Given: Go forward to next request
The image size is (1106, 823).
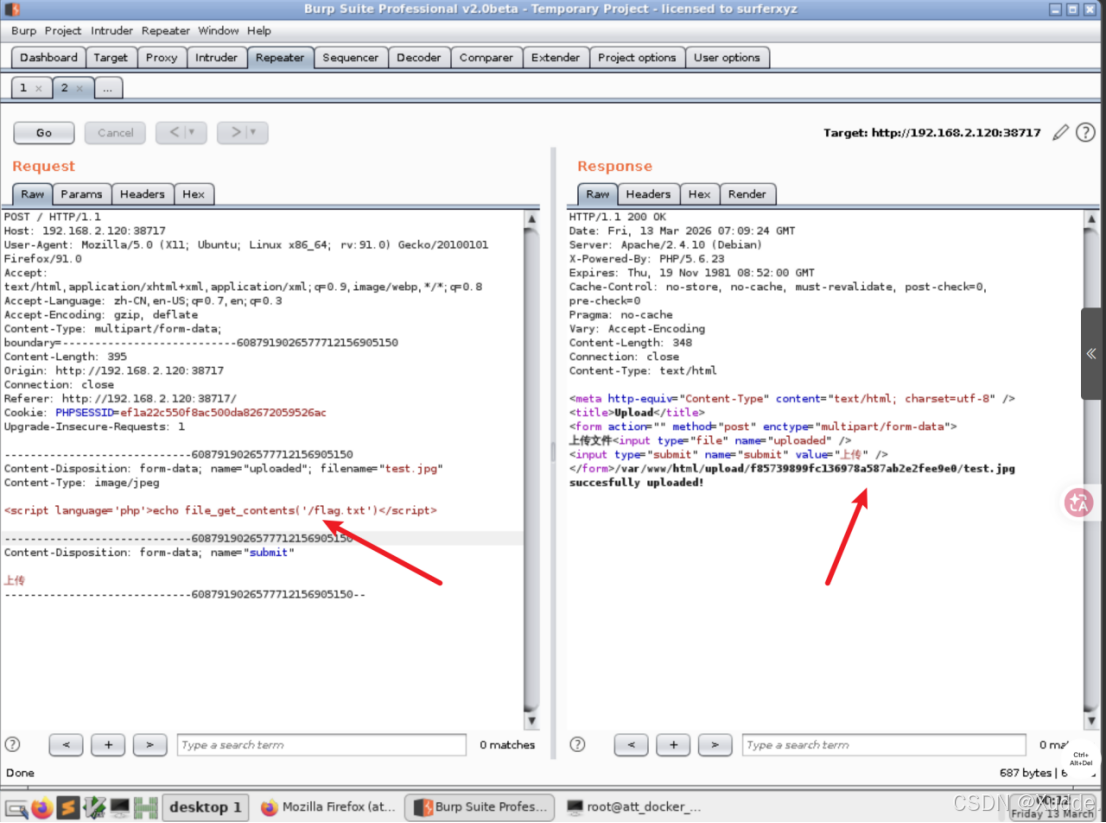Looking at the screenshot, I should (x=234, y=133).
